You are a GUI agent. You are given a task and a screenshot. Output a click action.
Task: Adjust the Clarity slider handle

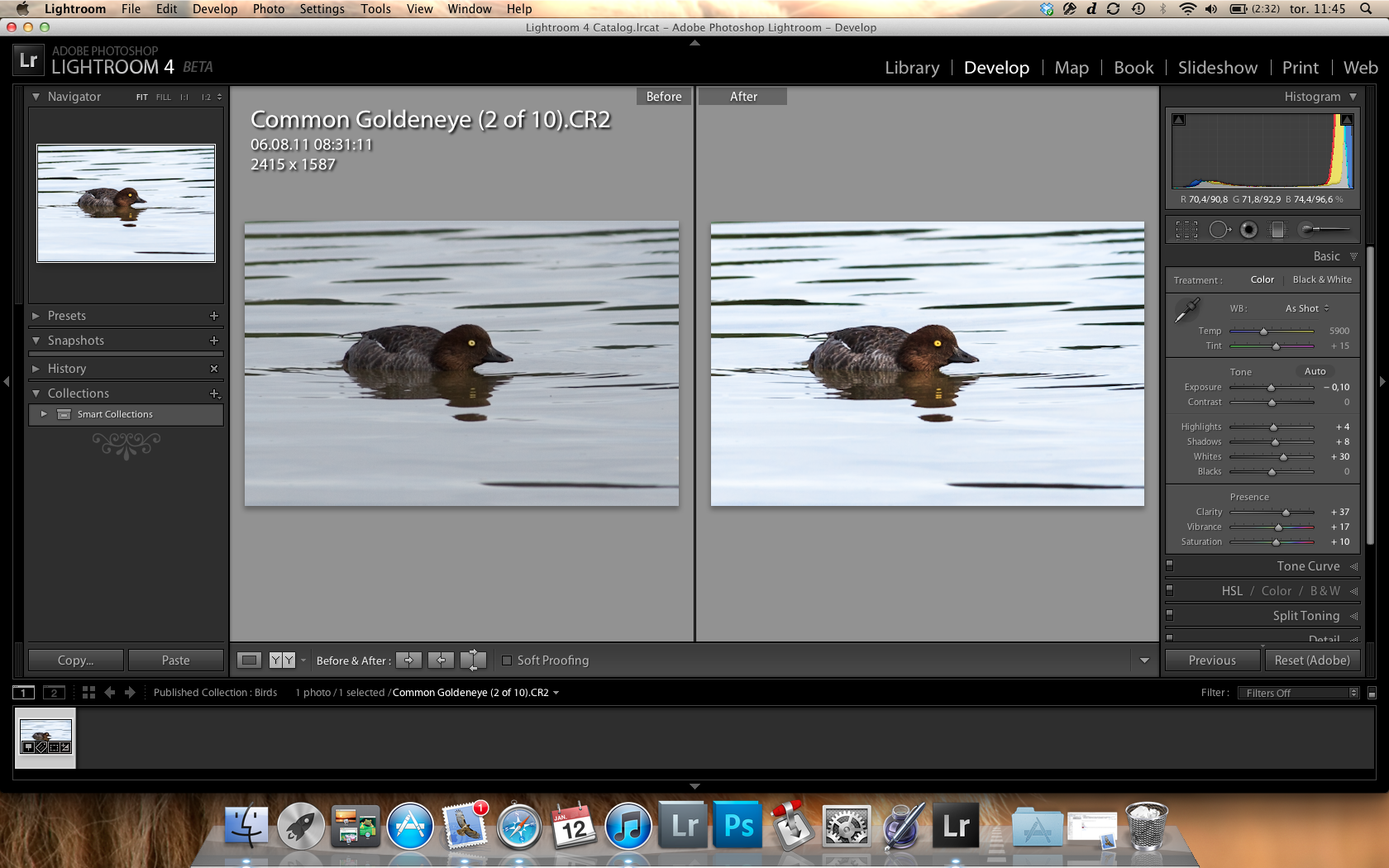point(1286,513)
